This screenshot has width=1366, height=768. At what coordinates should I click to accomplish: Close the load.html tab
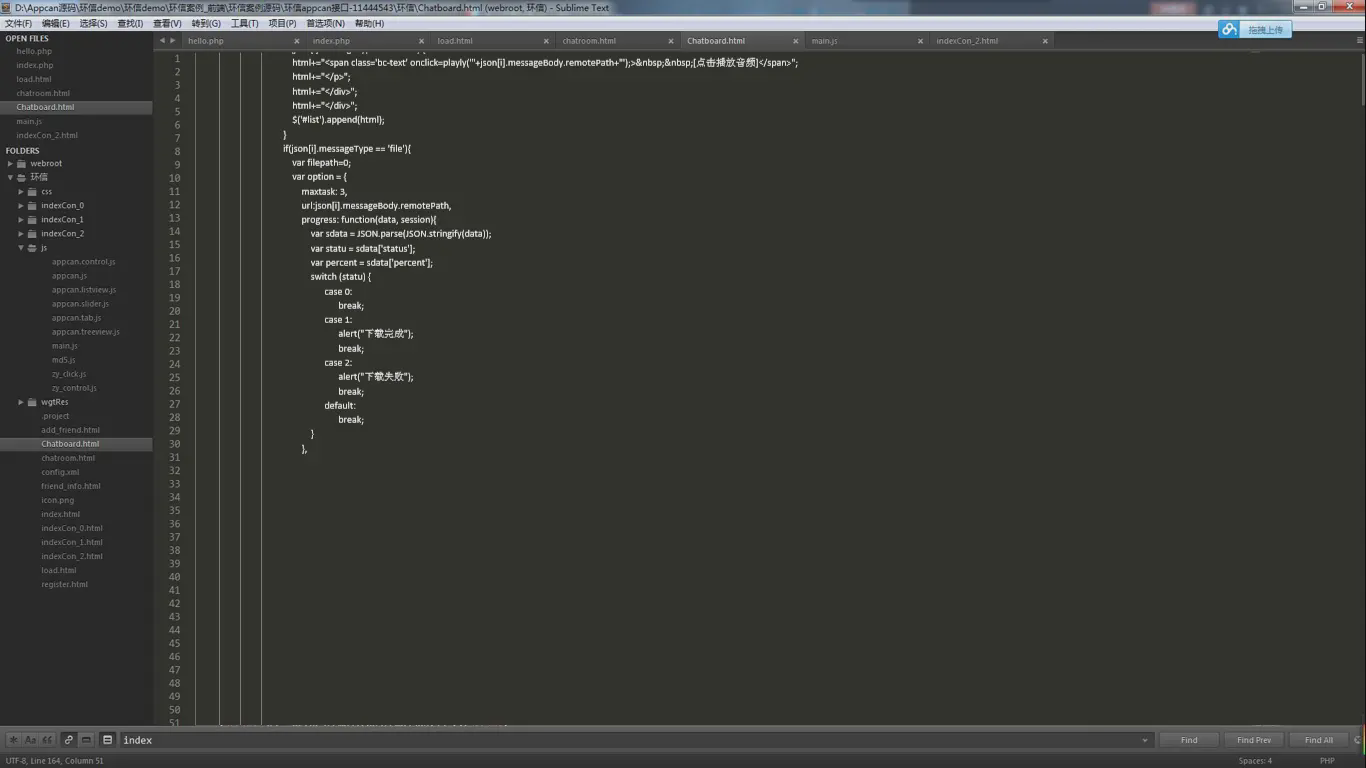click(546, 41)
